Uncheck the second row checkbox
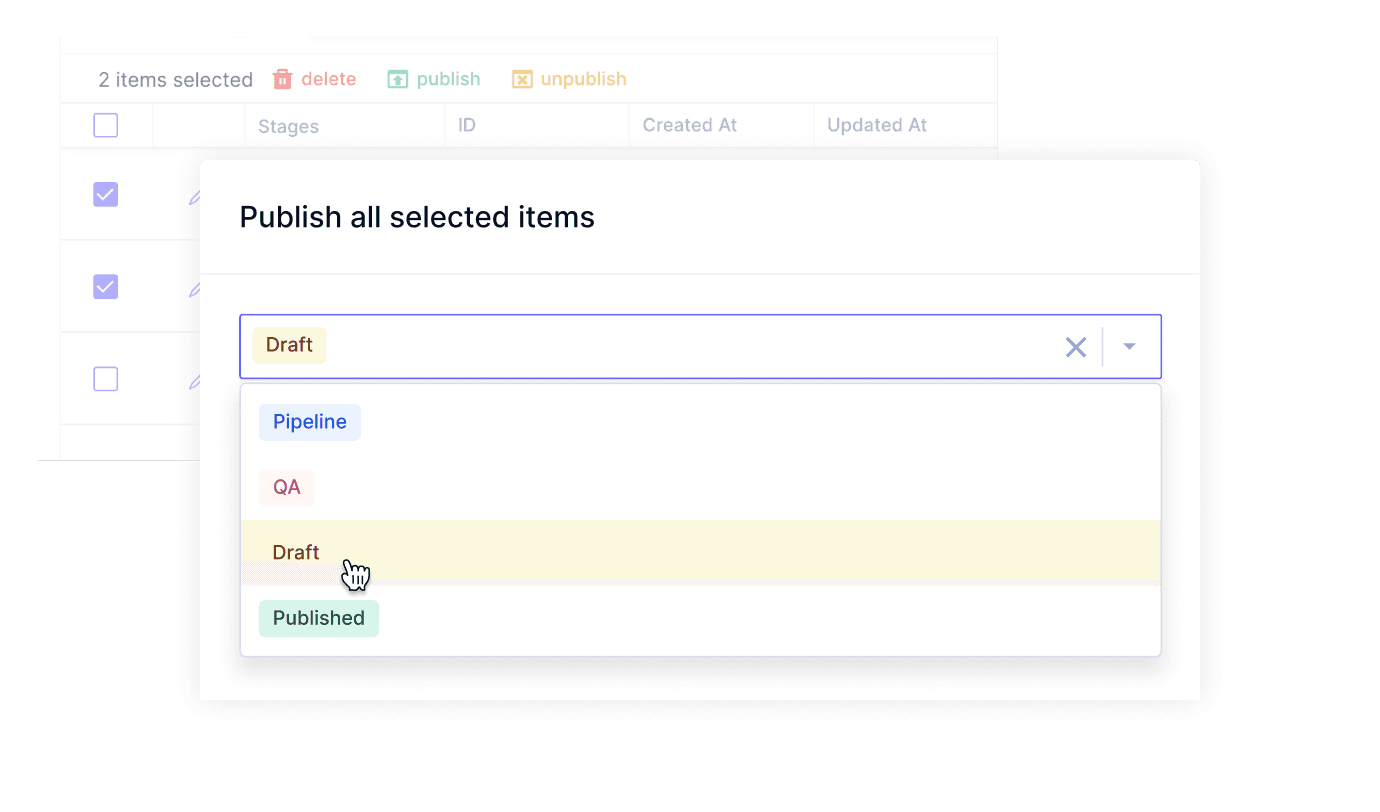Viewport: 1380px width, 812px height. (105, 287)
